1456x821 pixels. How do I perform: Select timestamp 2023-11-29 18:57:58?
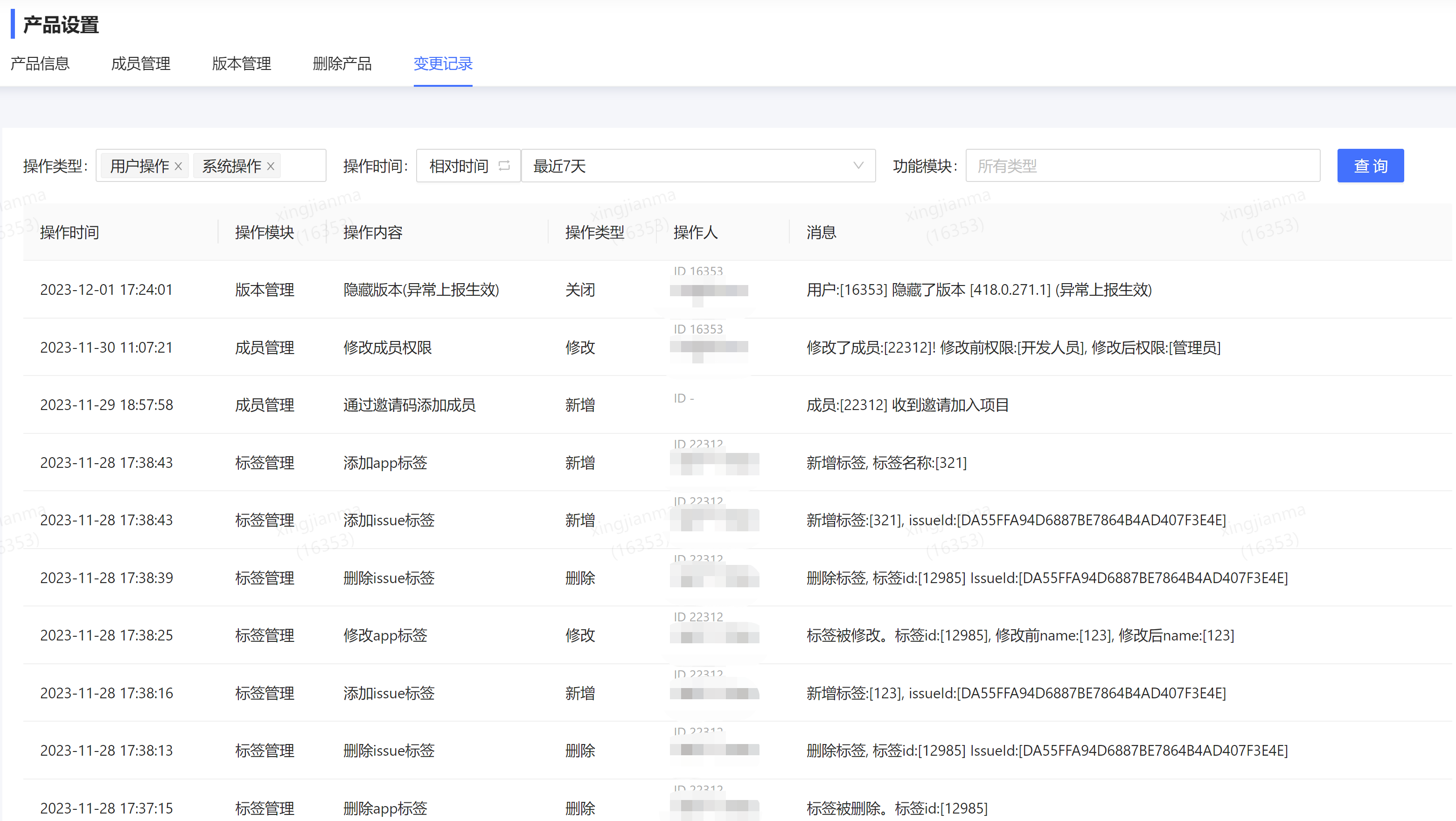click(106, 405)
